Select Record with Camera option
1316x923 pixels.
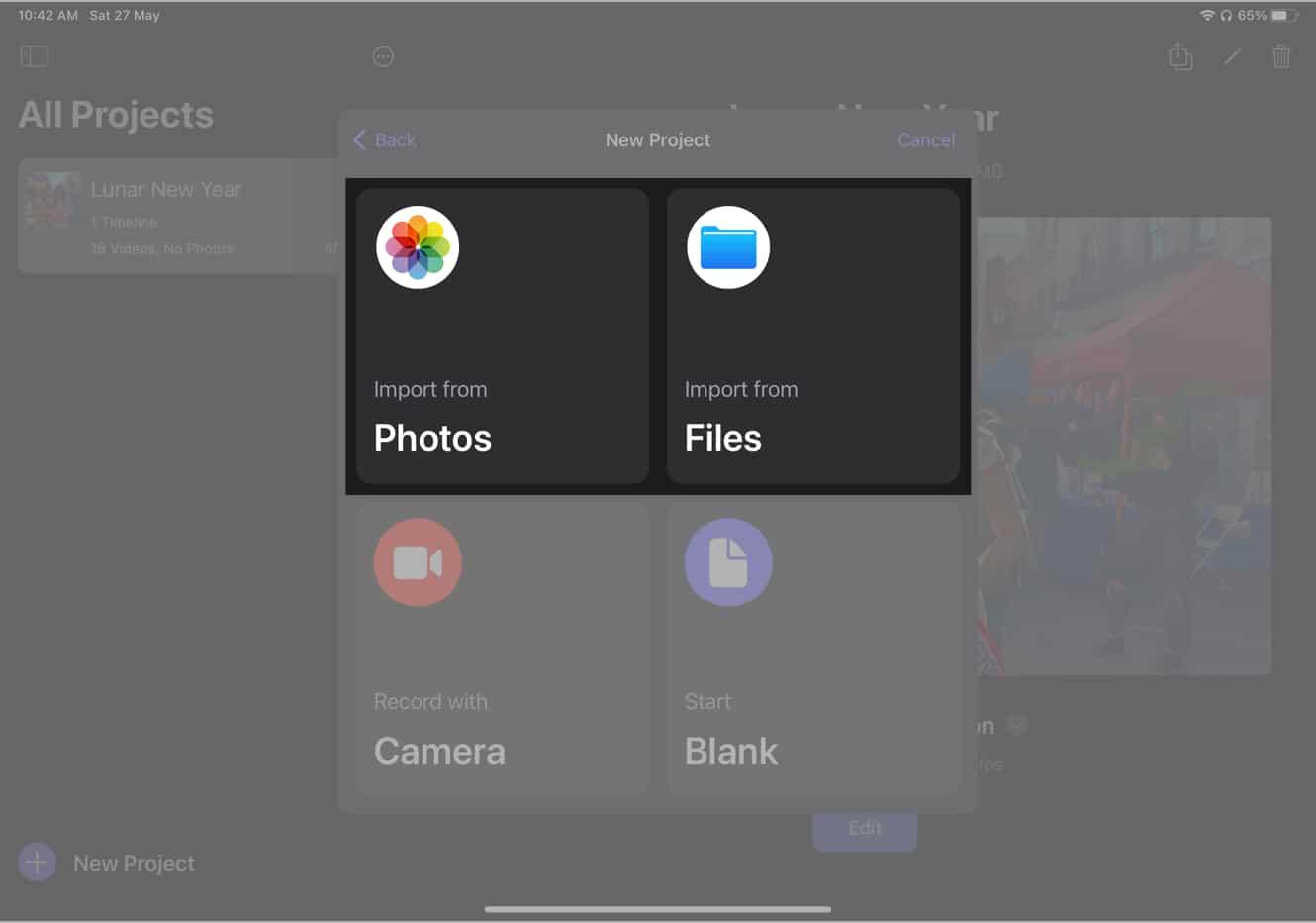503,649
